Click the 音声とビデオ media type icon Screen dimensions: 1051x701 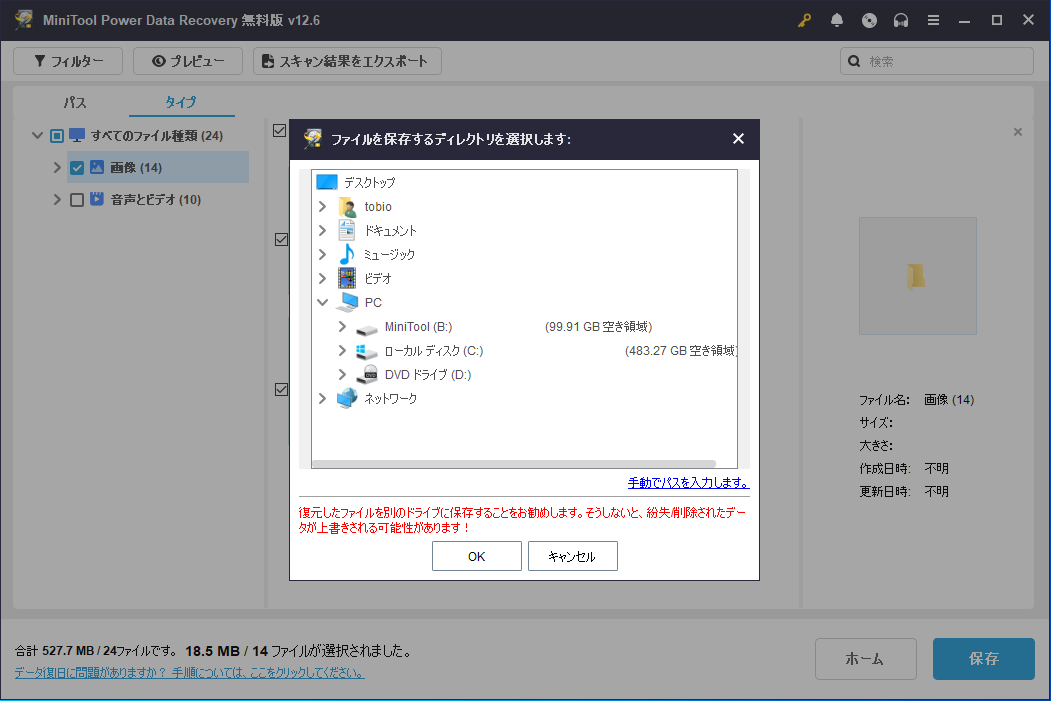tap(97, 199)
